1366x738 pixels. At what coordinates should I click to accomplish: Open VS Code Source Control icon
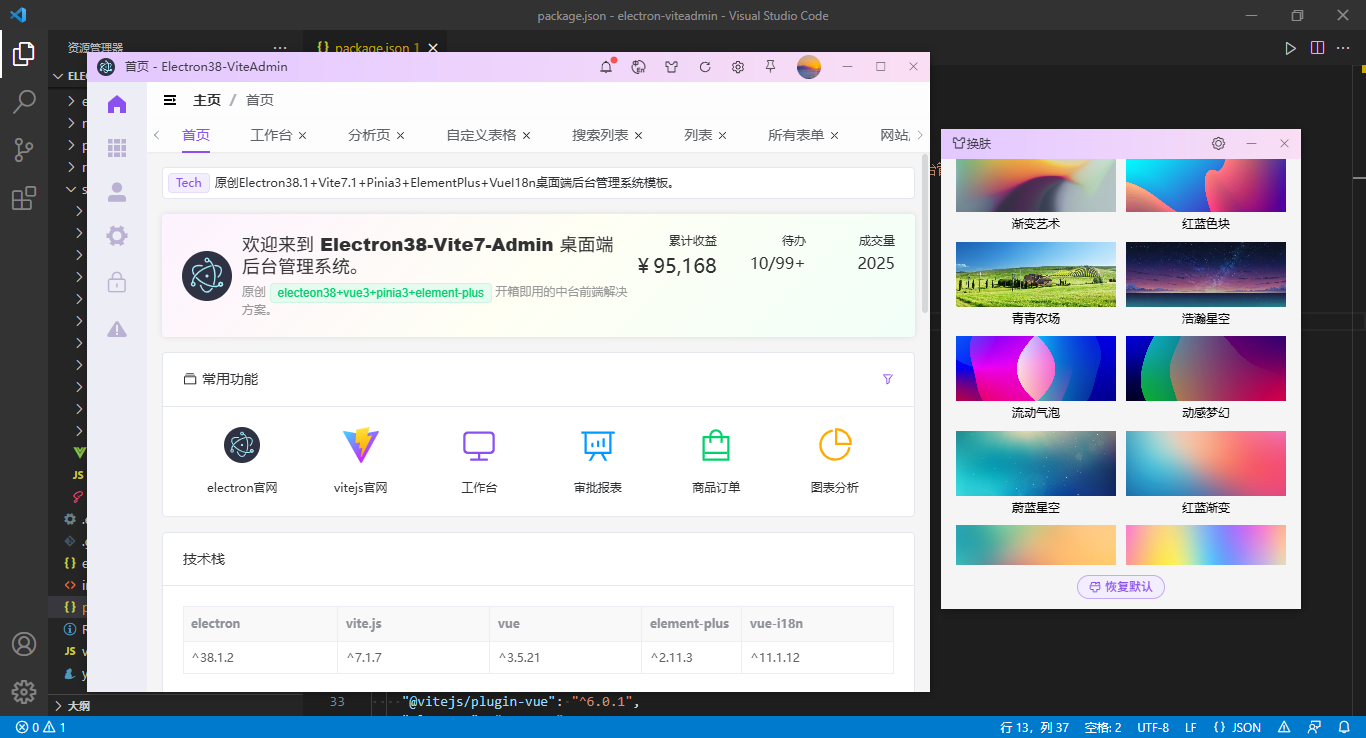[24, 150]
